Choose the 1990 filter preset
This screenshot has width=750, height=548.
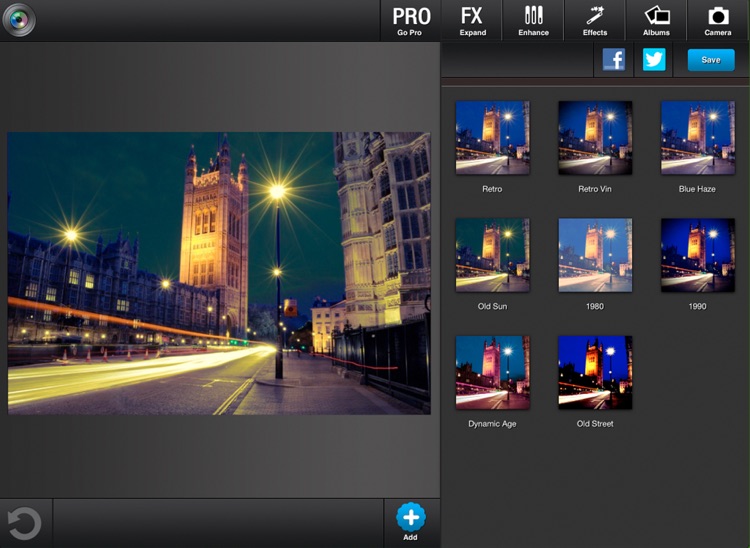click(x=697, y=255)
